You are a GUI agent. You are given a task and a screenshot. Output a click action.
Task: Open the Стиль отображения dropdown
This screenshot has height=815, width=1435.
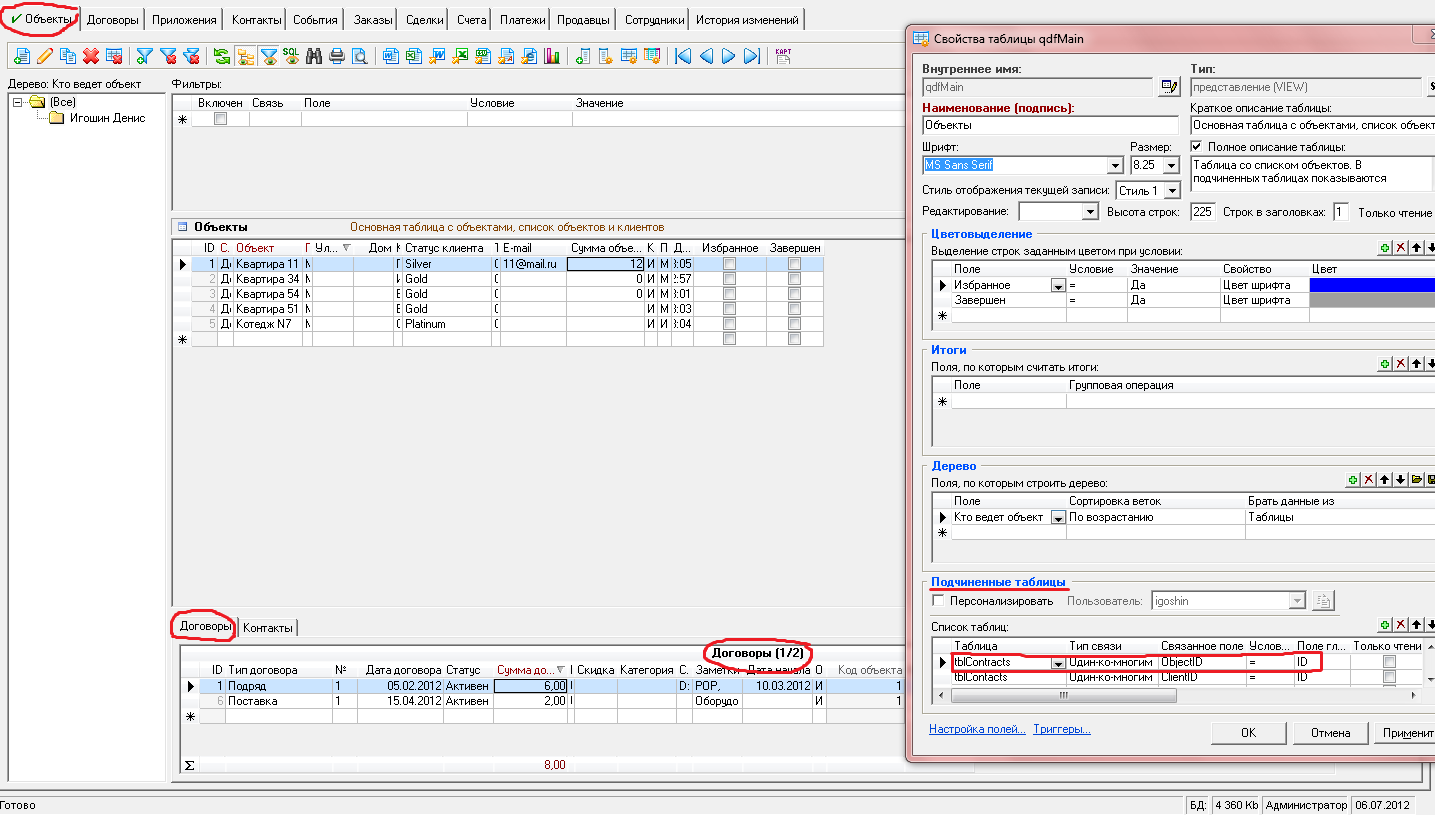pyautogui.click(x=1173, y=190)
